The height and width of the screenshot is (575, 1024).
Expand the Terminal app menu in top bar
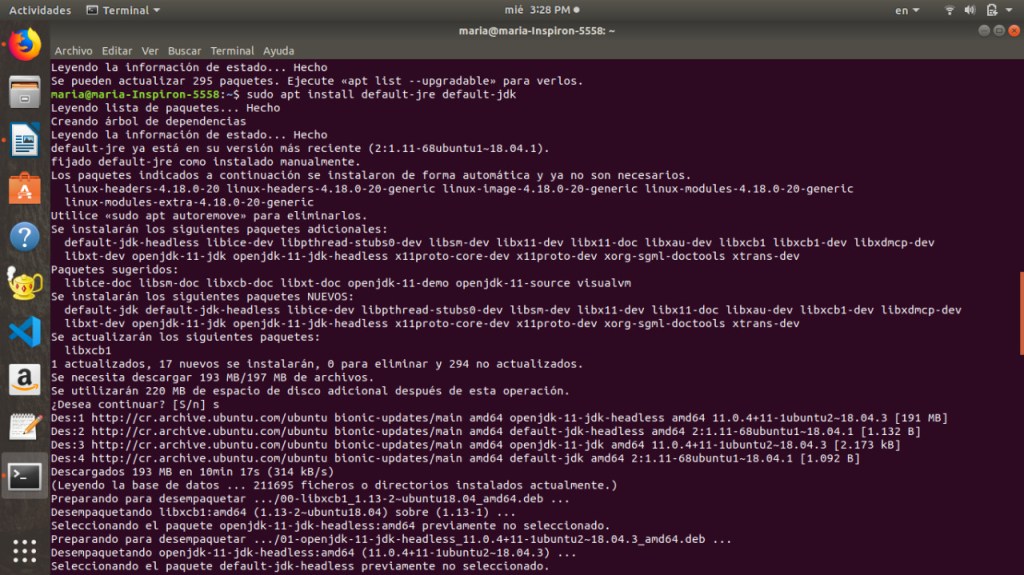pyautogui.click(x=124, y=10)
